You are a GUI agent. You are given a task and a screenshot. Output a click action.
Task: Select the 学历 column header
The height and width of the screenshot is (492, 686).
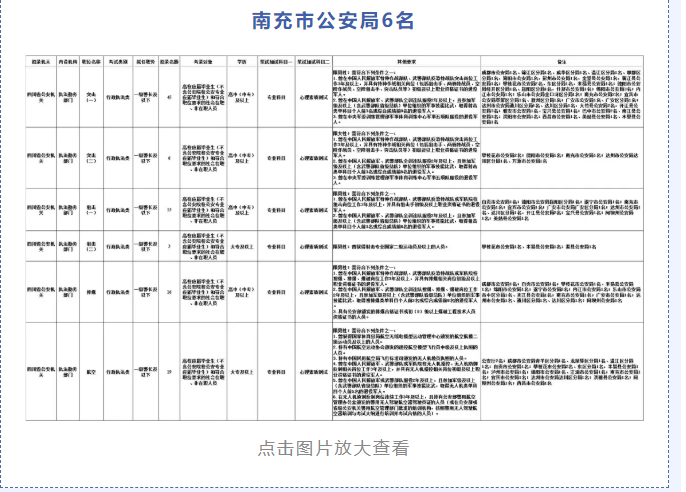[241, 60]
